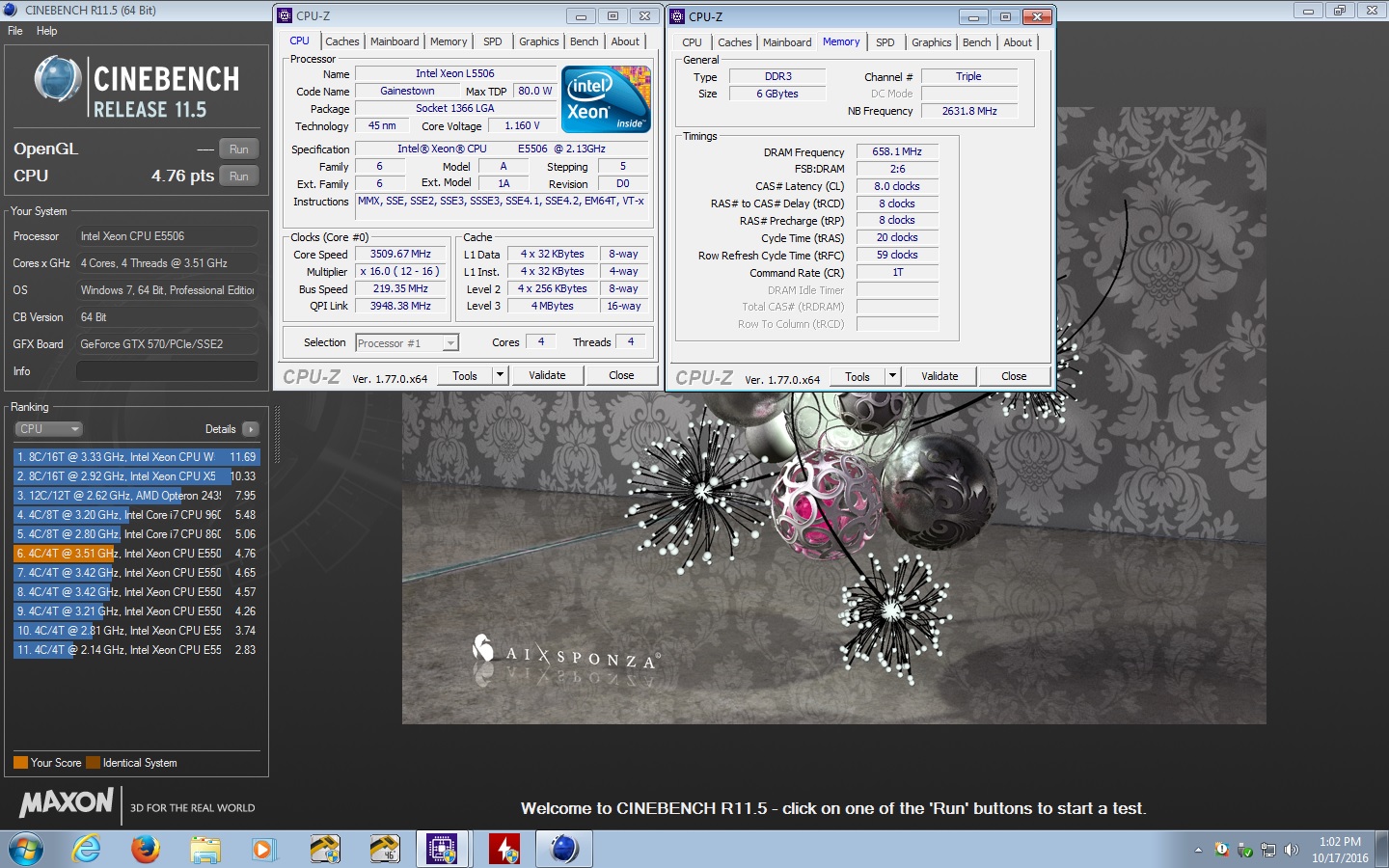Viewport: 1389px width, 868px height.
Task: Open the Windows Start menu
Action: (26, 849)
